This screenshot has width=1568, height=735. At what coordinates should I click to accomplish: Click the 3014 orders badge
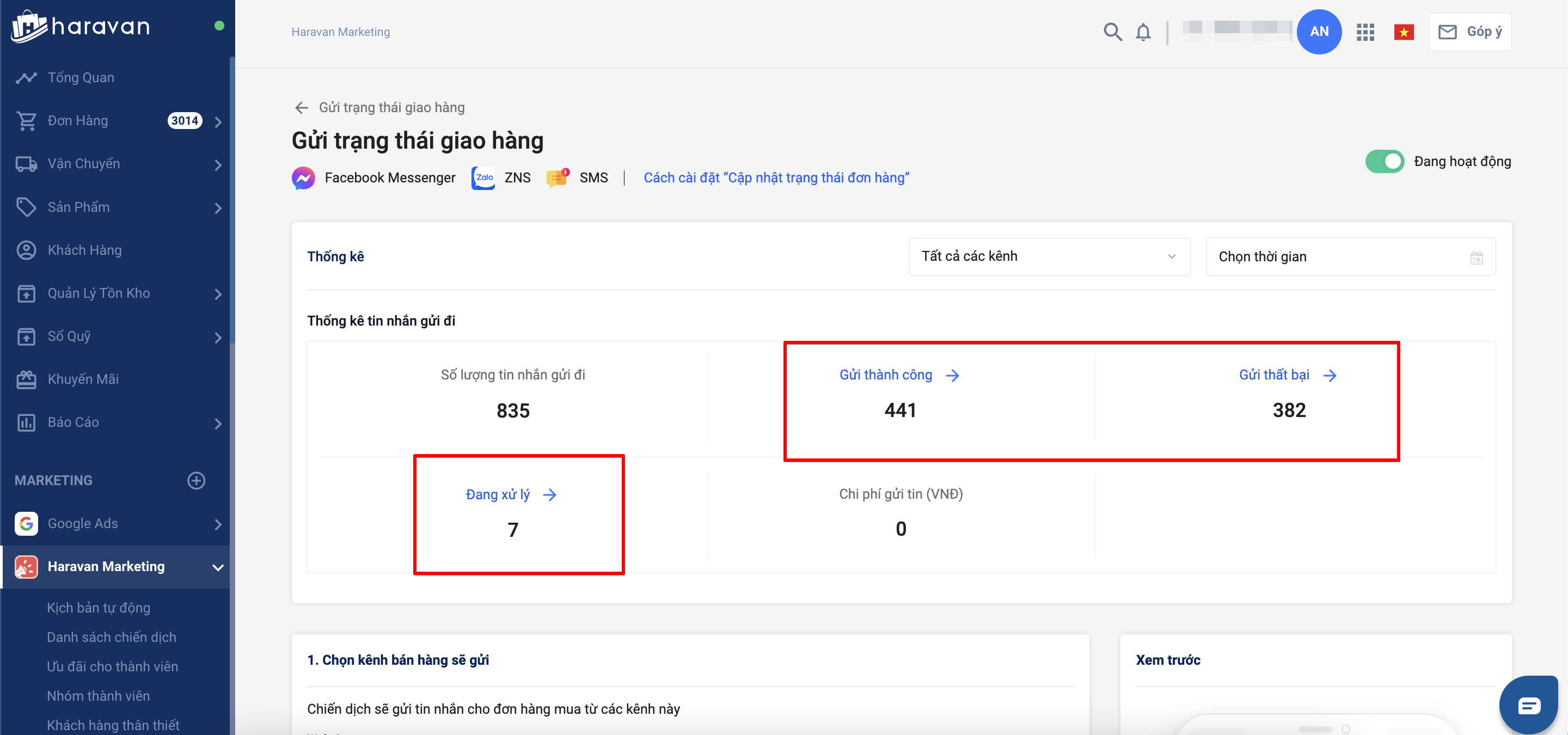[185, 120]
